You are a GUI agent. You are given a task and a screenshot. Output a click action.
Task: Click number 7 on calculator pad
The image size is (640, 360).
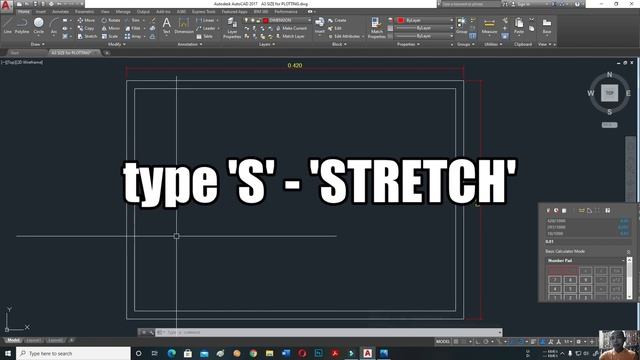tap(555, 280)
